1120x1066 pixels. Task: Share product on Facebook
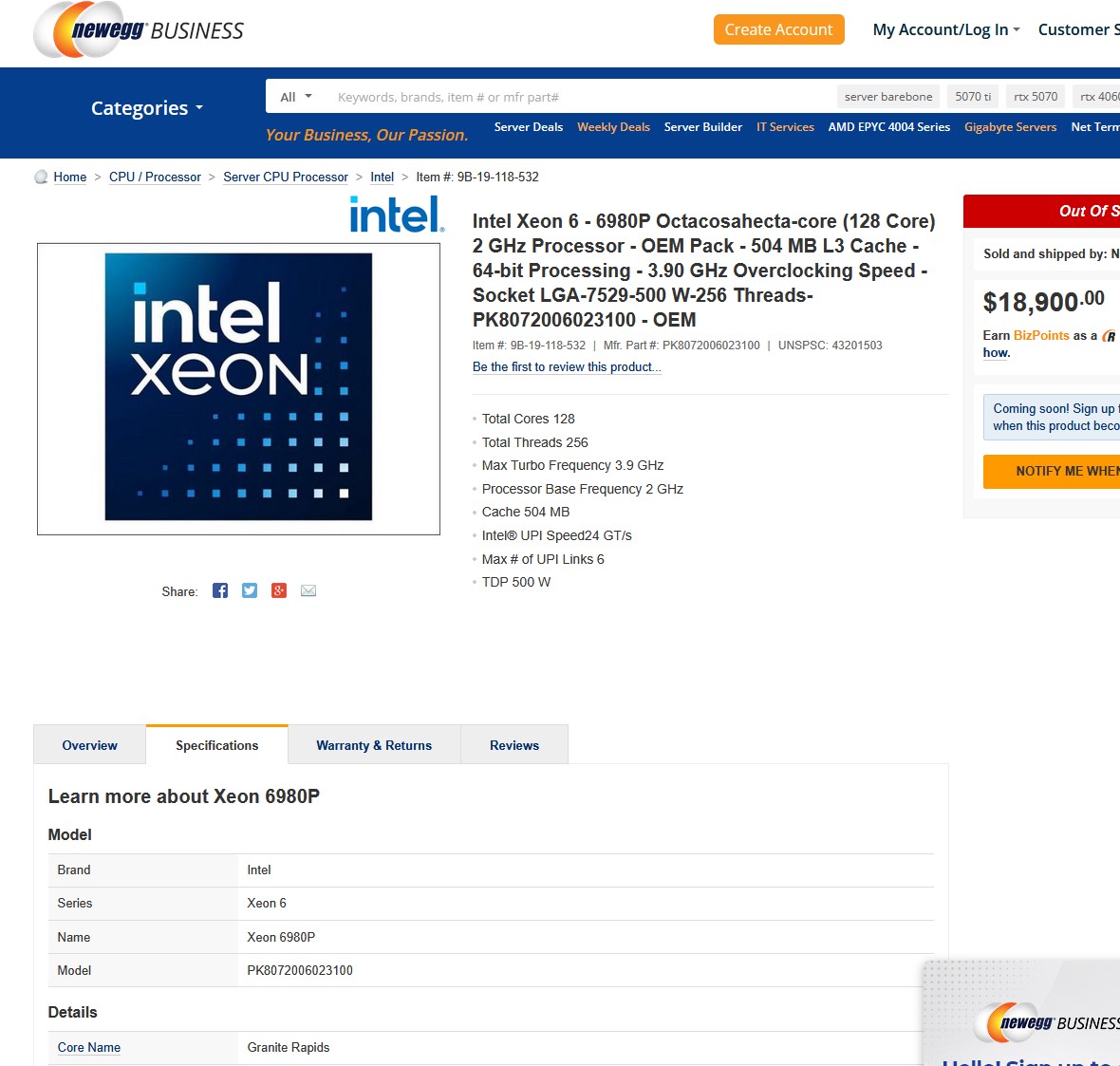coord(220,590)
